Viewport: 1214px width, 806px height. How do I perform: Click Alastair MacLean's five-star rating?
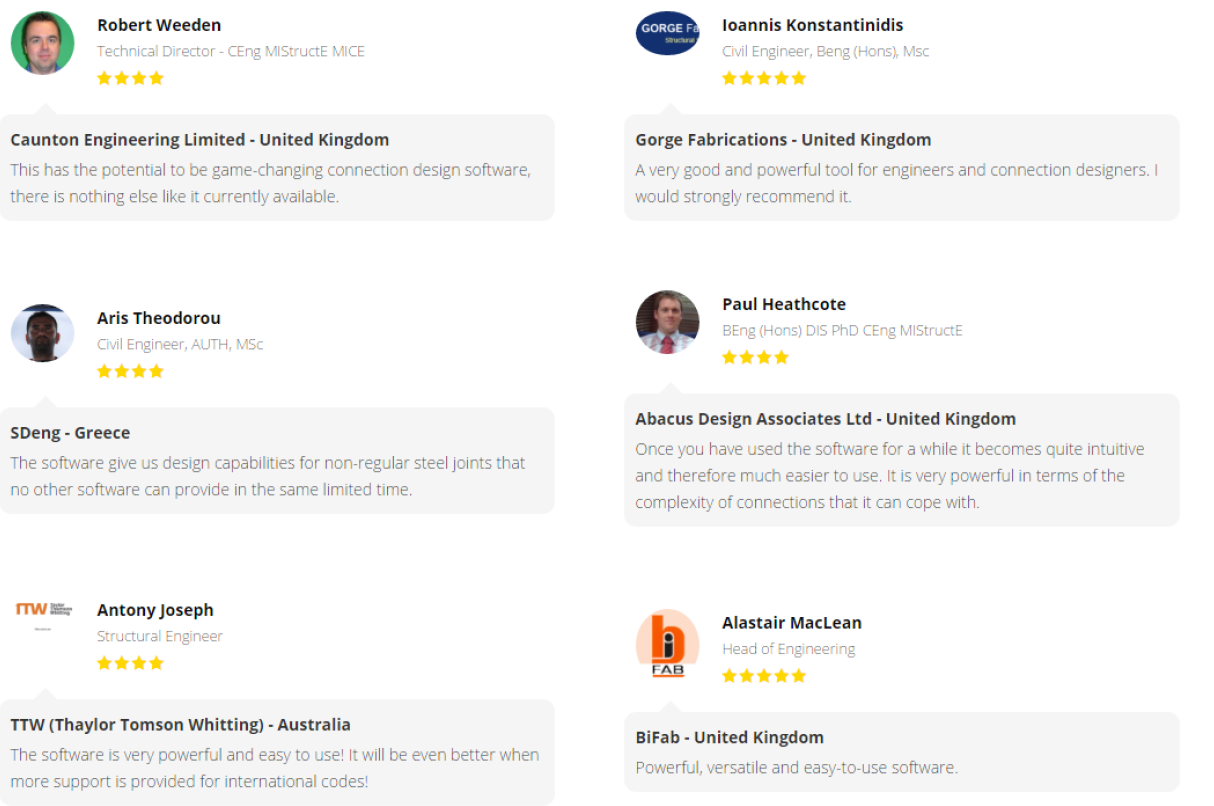(763, 676)
